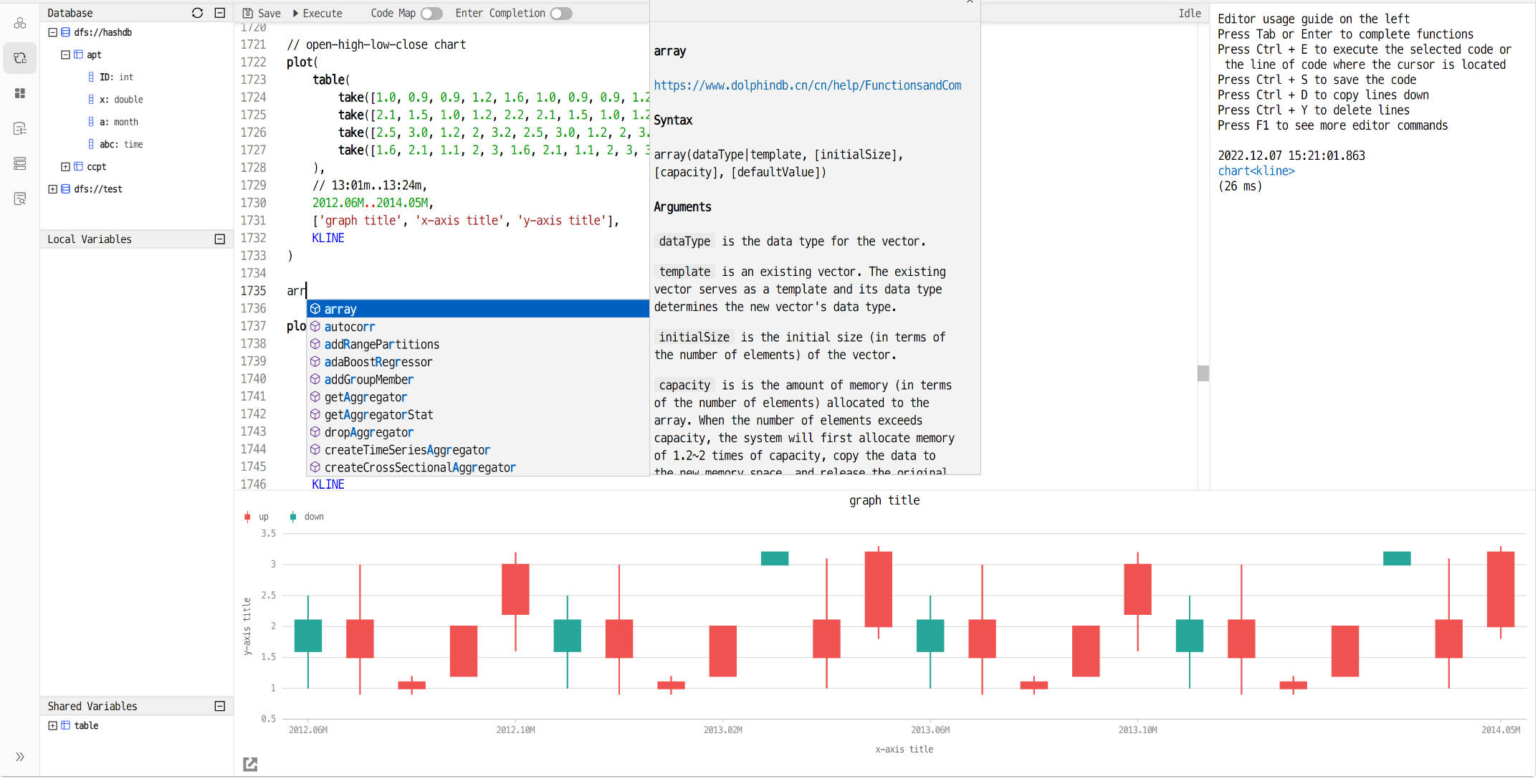Click the array suggestion cube icon
Viewport: 1538px width, 784px height.
coord(315,309)
